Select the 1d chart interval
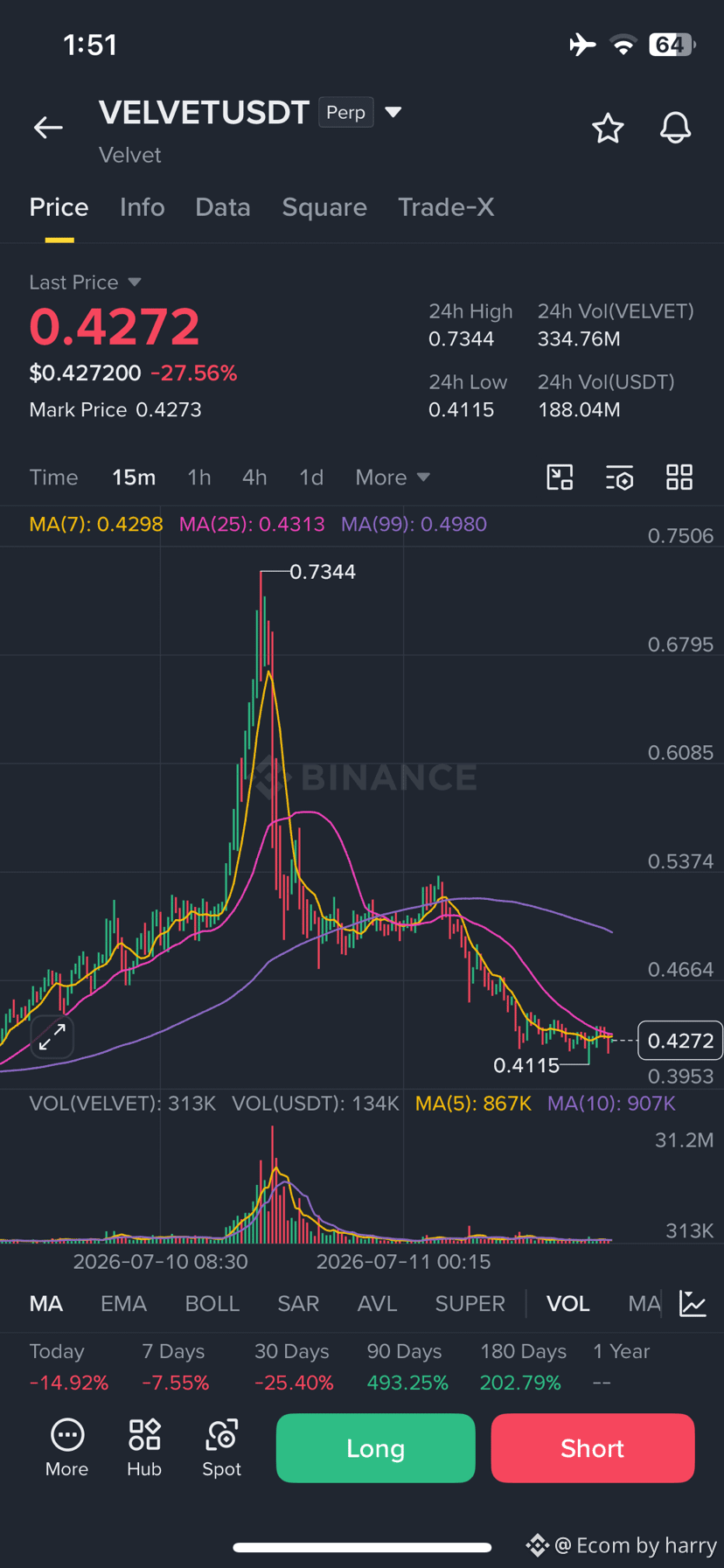Screen dimensions: 724x1568 (x=311, y=477)
